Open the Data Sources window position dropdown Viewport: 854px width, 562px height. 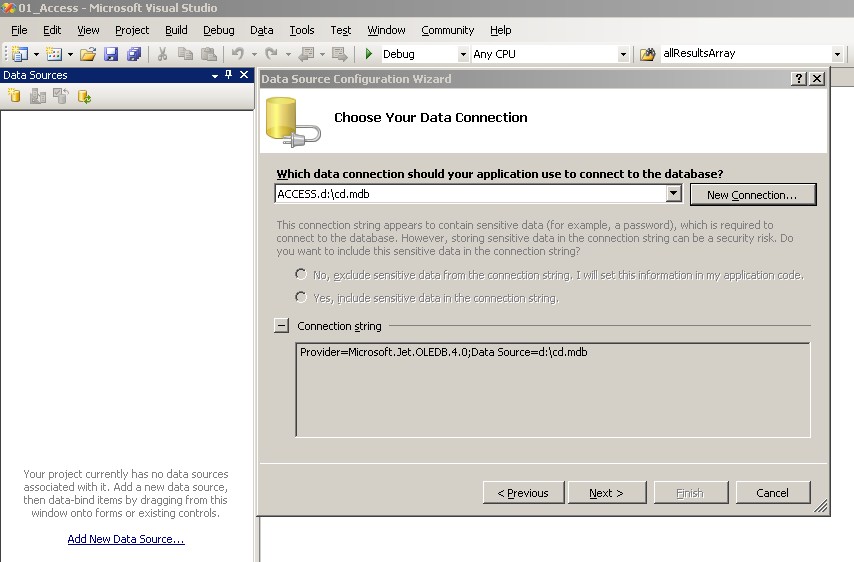point(215,75)
